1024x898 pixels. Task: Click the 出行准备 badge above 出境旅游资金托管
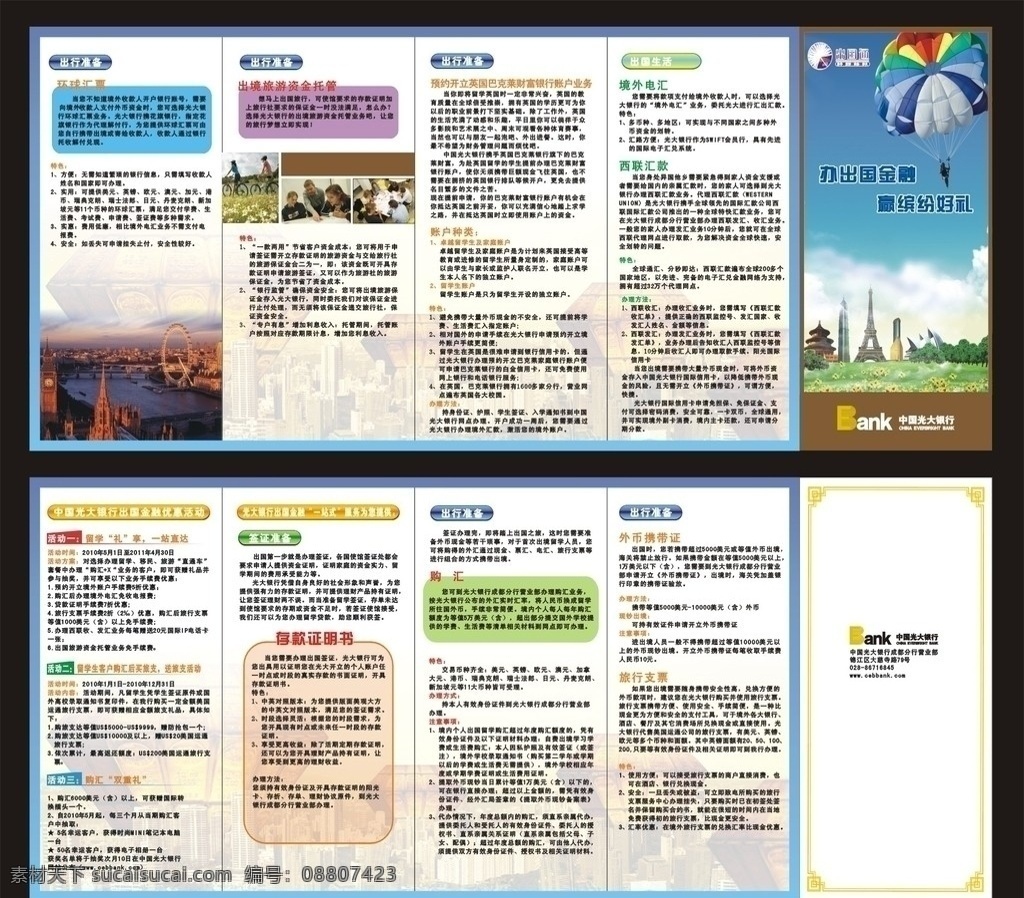click(272, 63)
